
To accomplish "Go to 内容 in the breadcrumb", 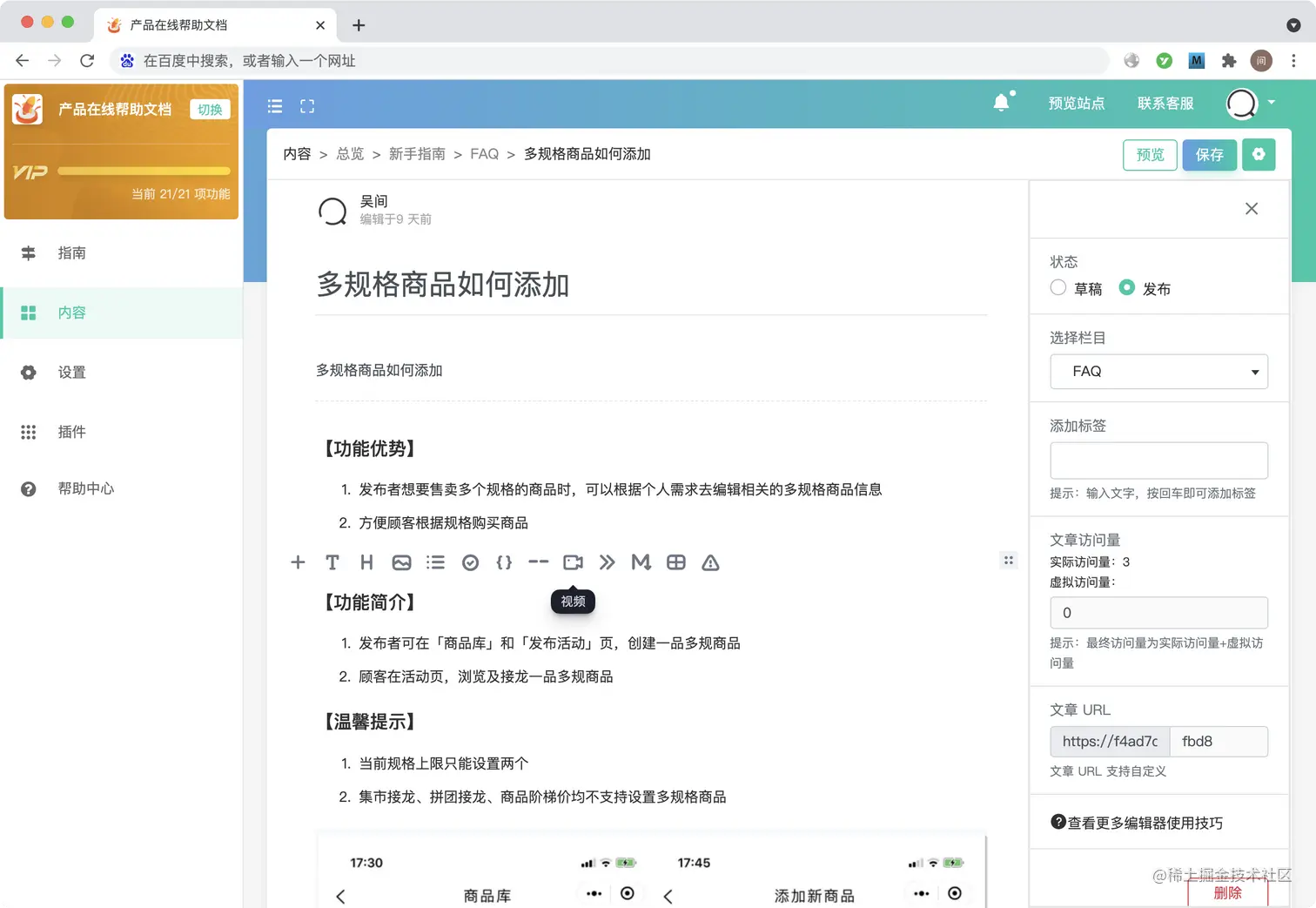I will [x=297, y=154].
